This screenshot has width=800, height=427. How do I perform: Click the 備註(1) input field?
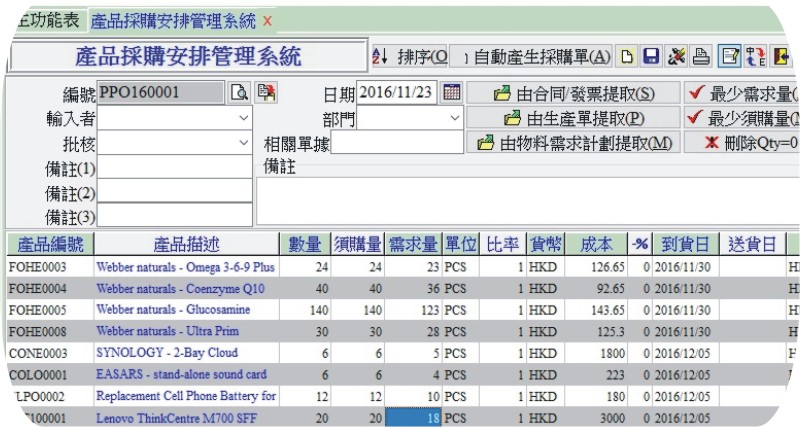pos(174,167)
